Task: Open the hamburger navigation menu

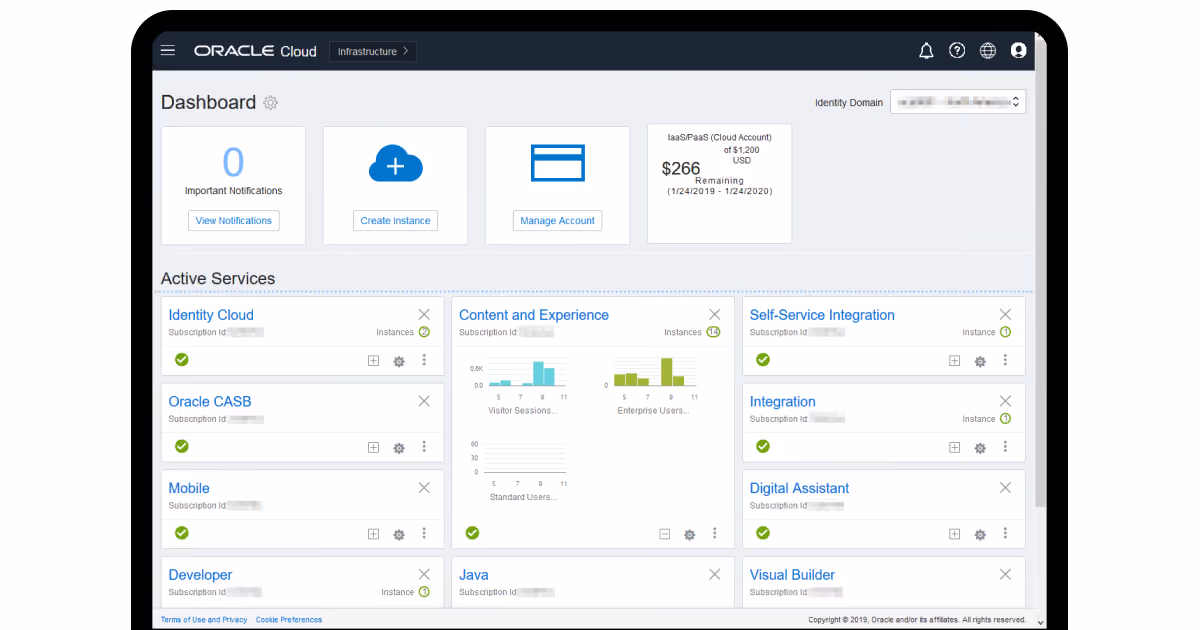Action: pos(168,51)
